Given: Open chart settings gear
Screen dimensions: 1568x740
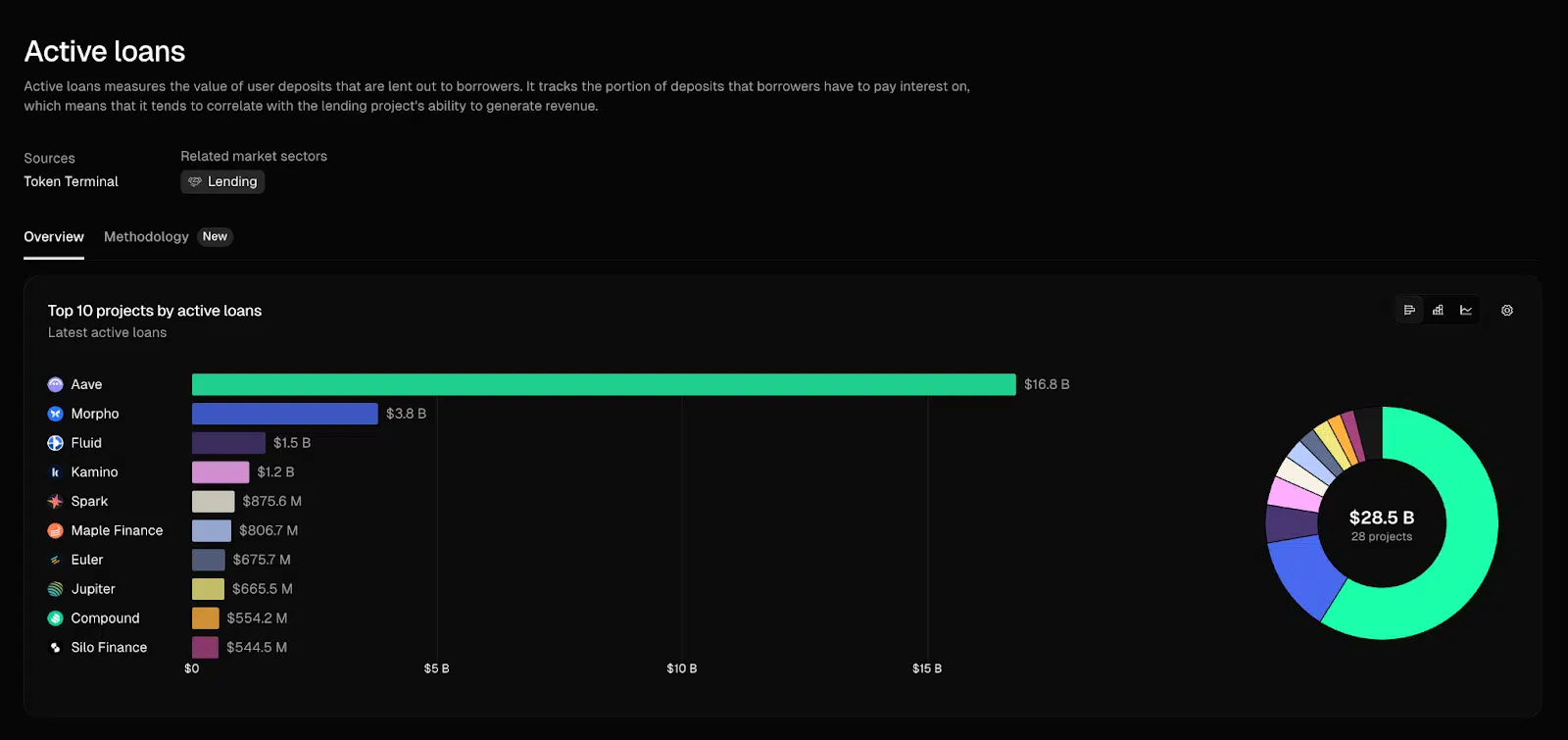Looking at the screenshot, I should tap(1507, 311).
